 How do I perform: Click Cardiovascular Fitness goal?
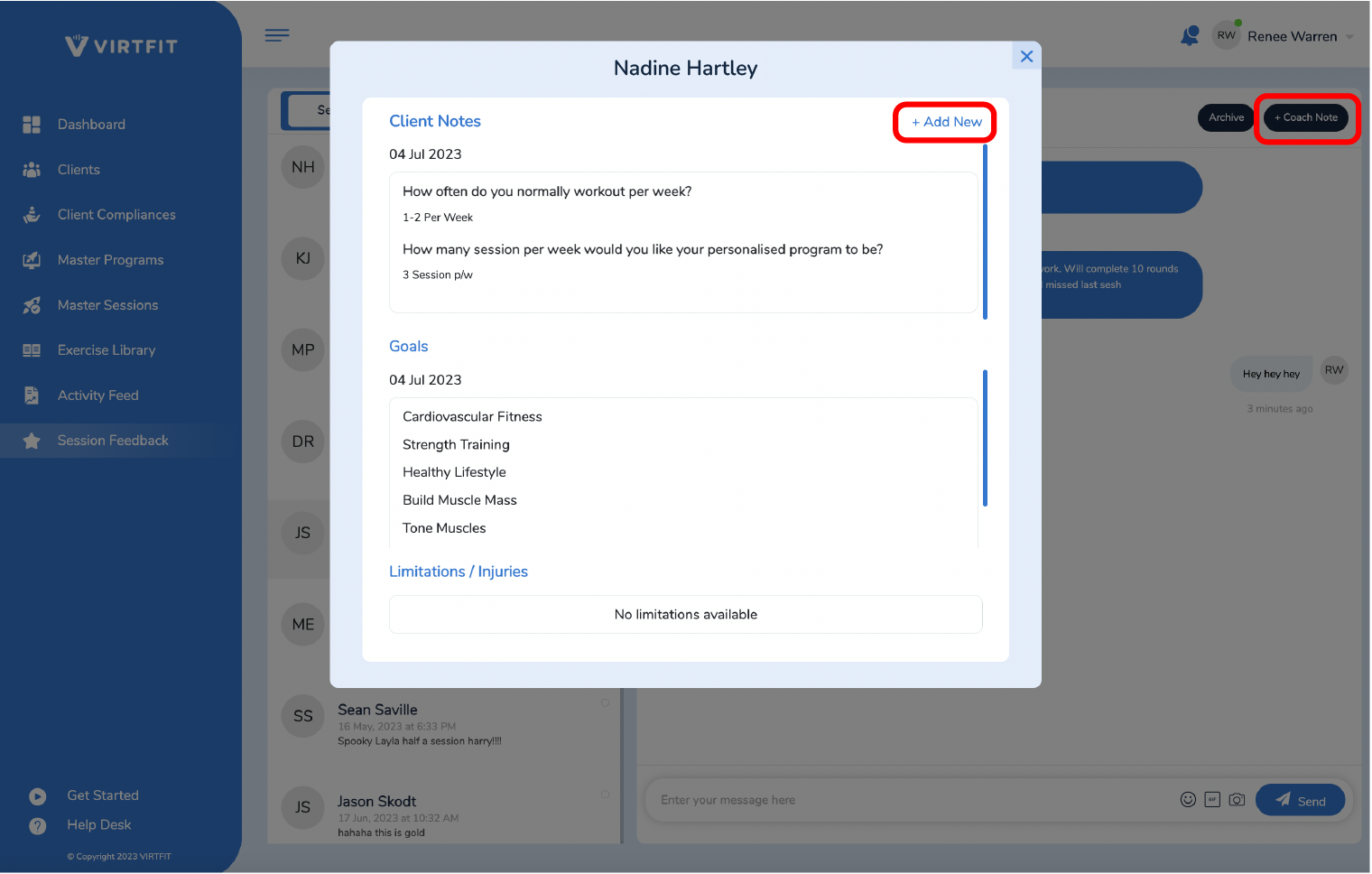pos(472,417)
